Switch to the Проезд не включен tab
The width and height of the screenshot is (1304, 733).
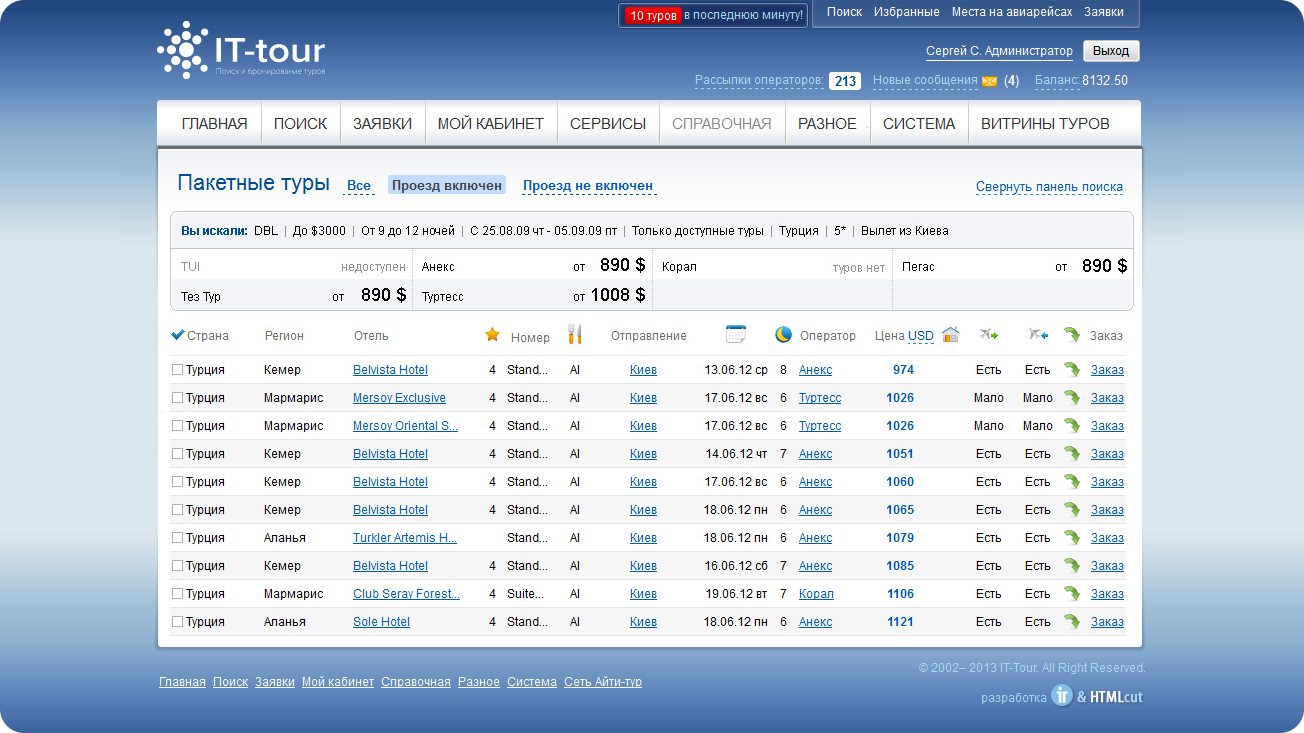pyautogui.click(x=588, y=186)
